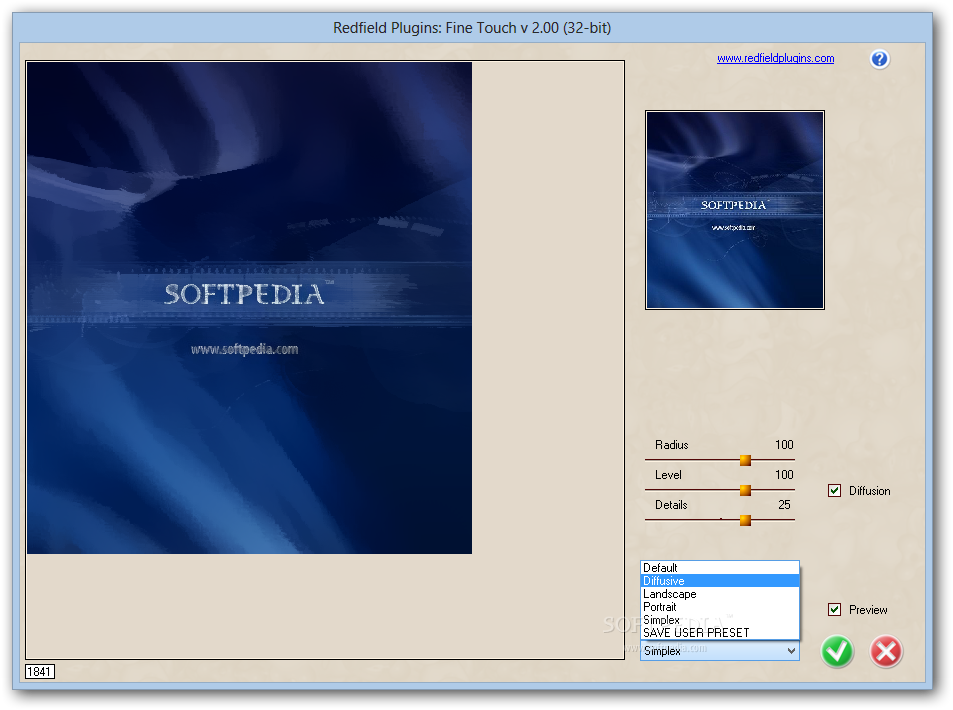953x710 pixels.
Task: Open help via the blue question mark icon
Action: pos(879,59)
